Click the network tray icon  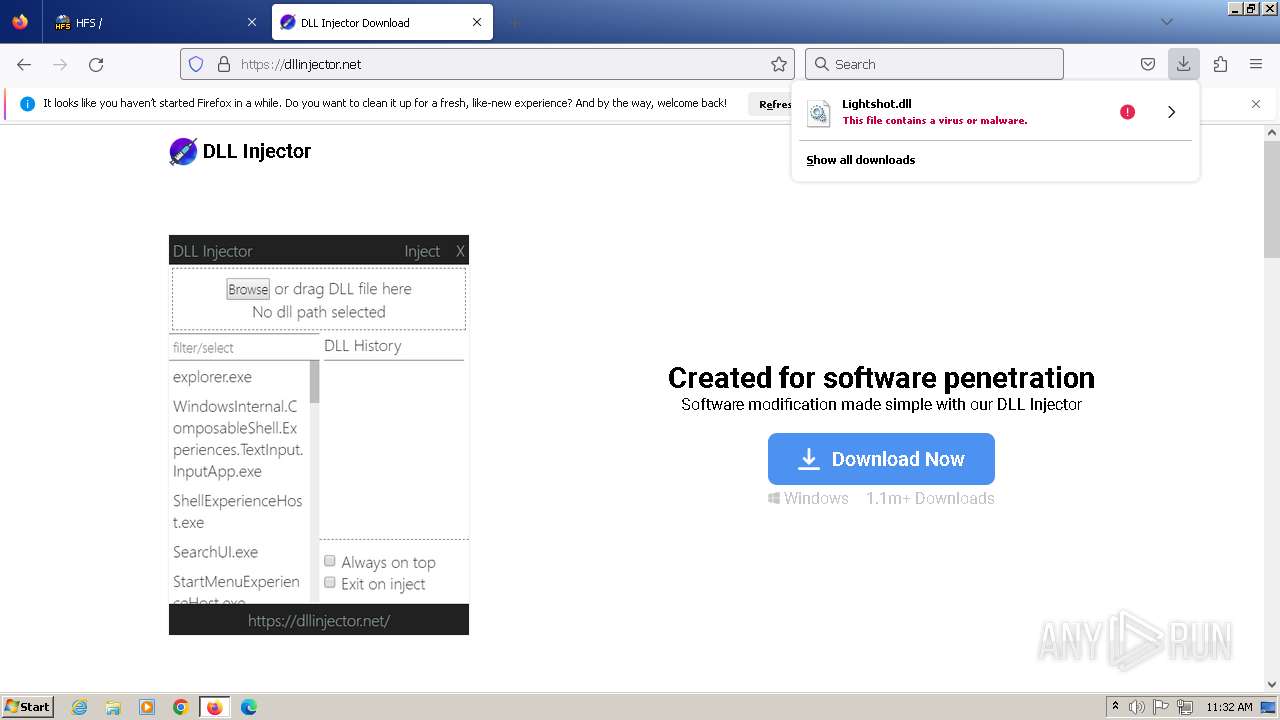click(1185, 707)
